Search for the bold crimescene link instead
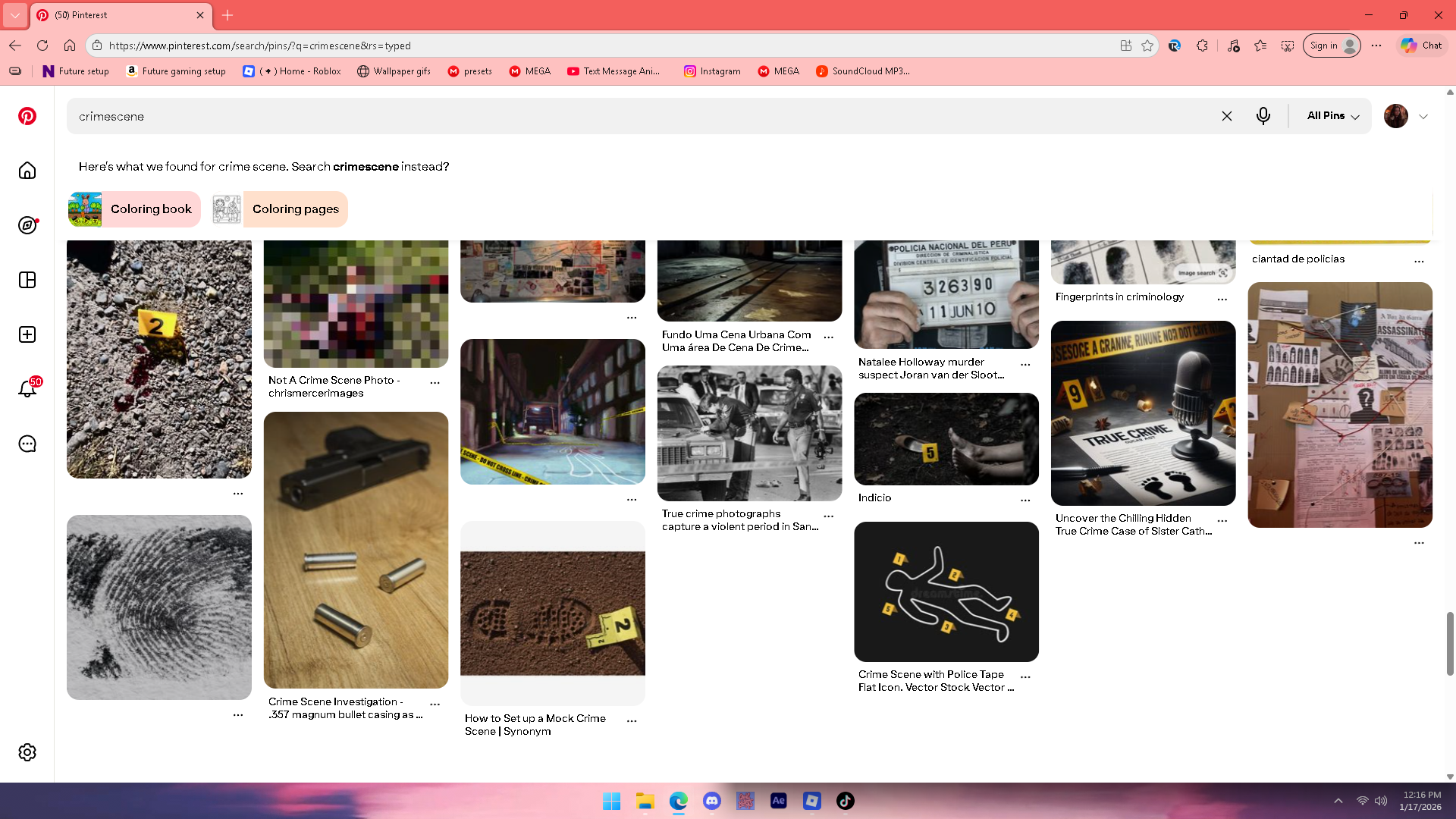Screen dimensions: 1456x819 (365, 167)
